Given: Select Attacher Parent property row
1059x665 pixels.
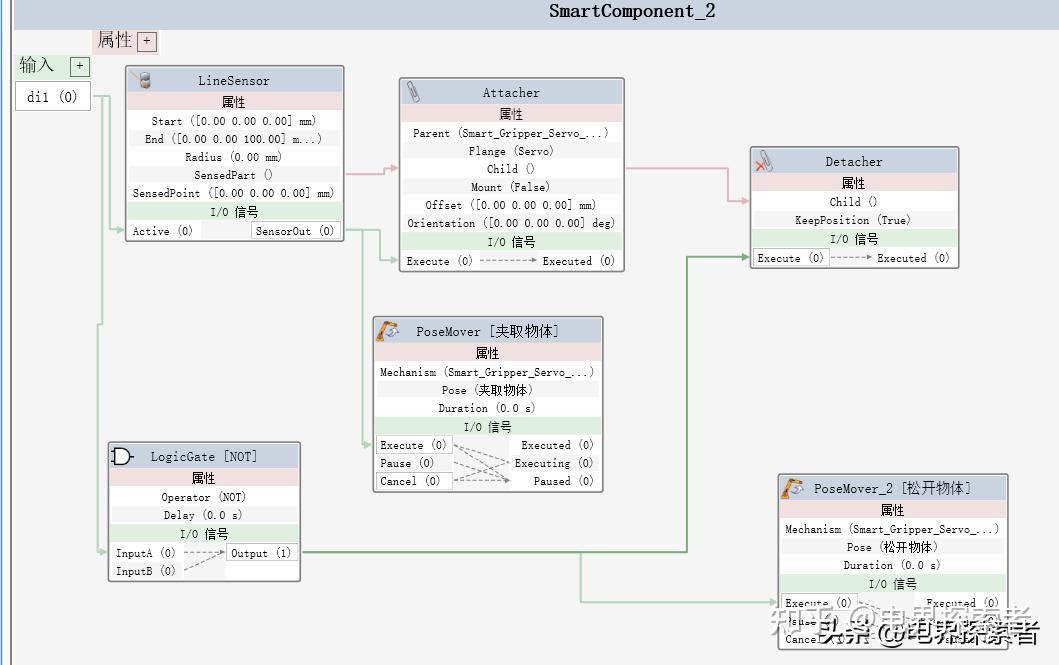Looking at the screenshot, I should tap(511, 133).
